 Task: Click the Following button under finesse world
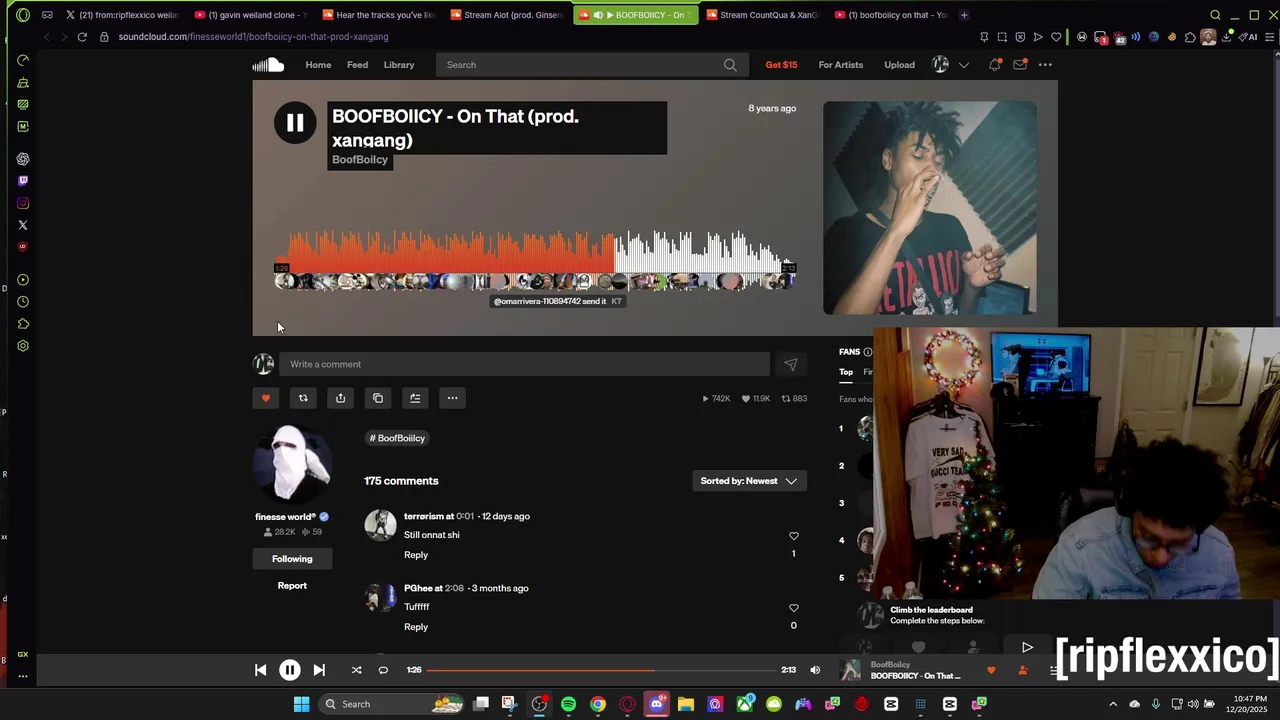292,559
